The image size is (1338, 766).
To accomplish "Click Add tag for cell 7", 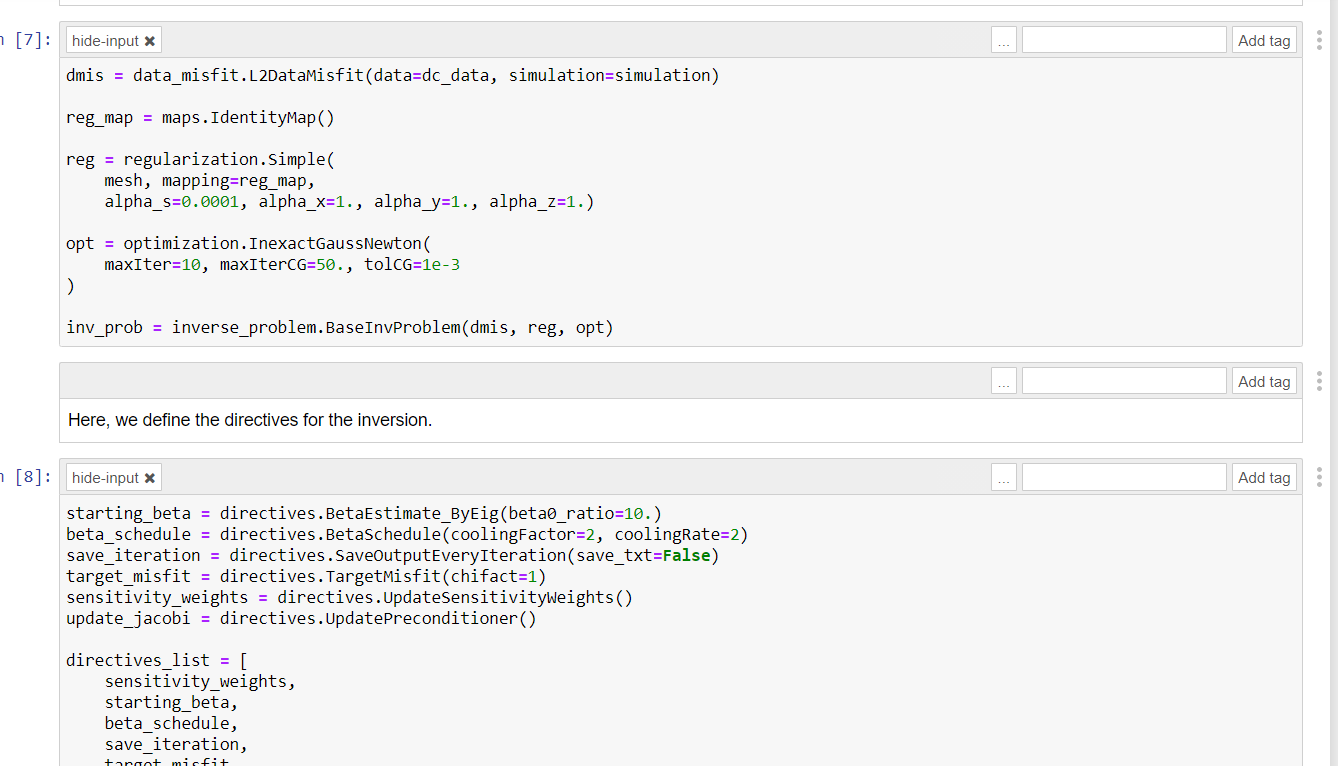I will (1264, 41).
